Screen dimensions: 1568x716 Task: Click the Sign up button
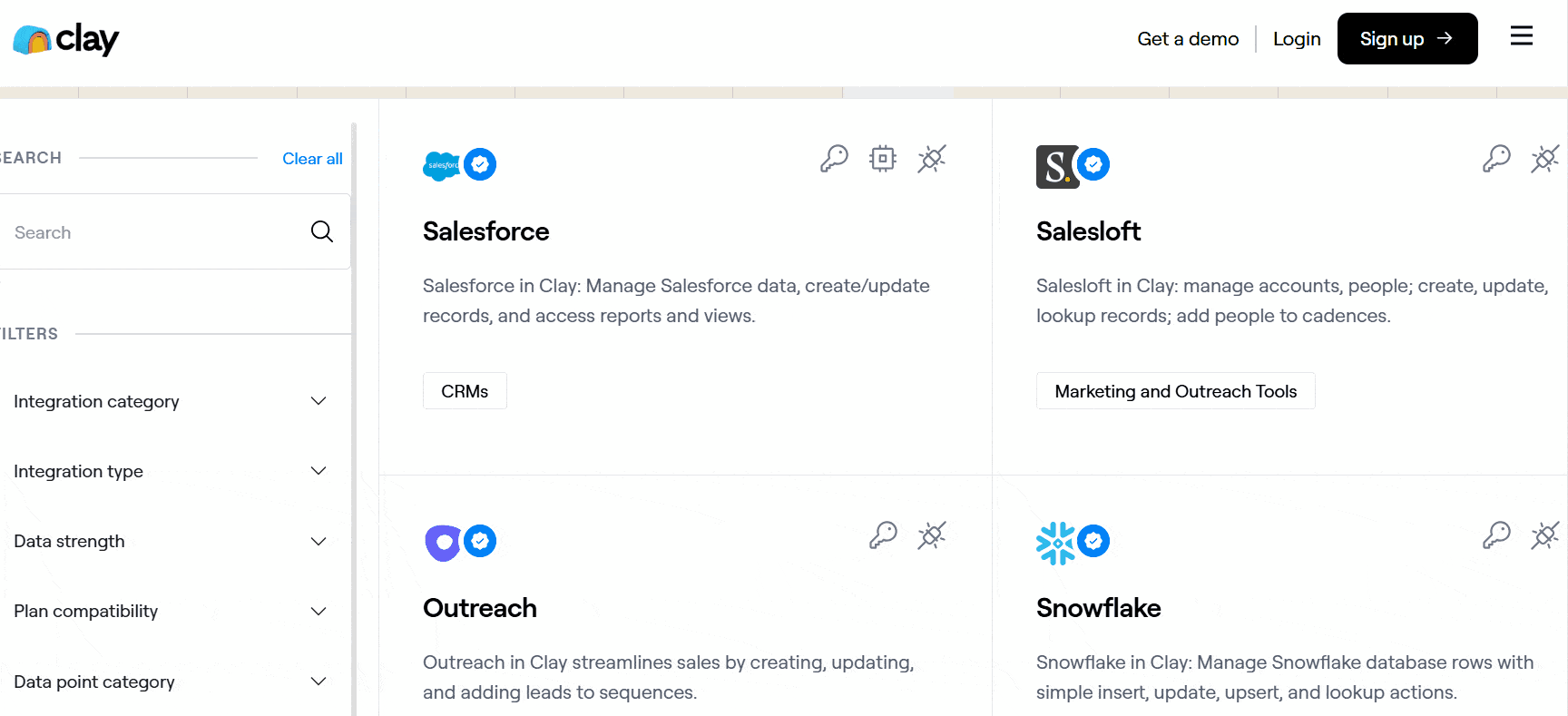1406,39
